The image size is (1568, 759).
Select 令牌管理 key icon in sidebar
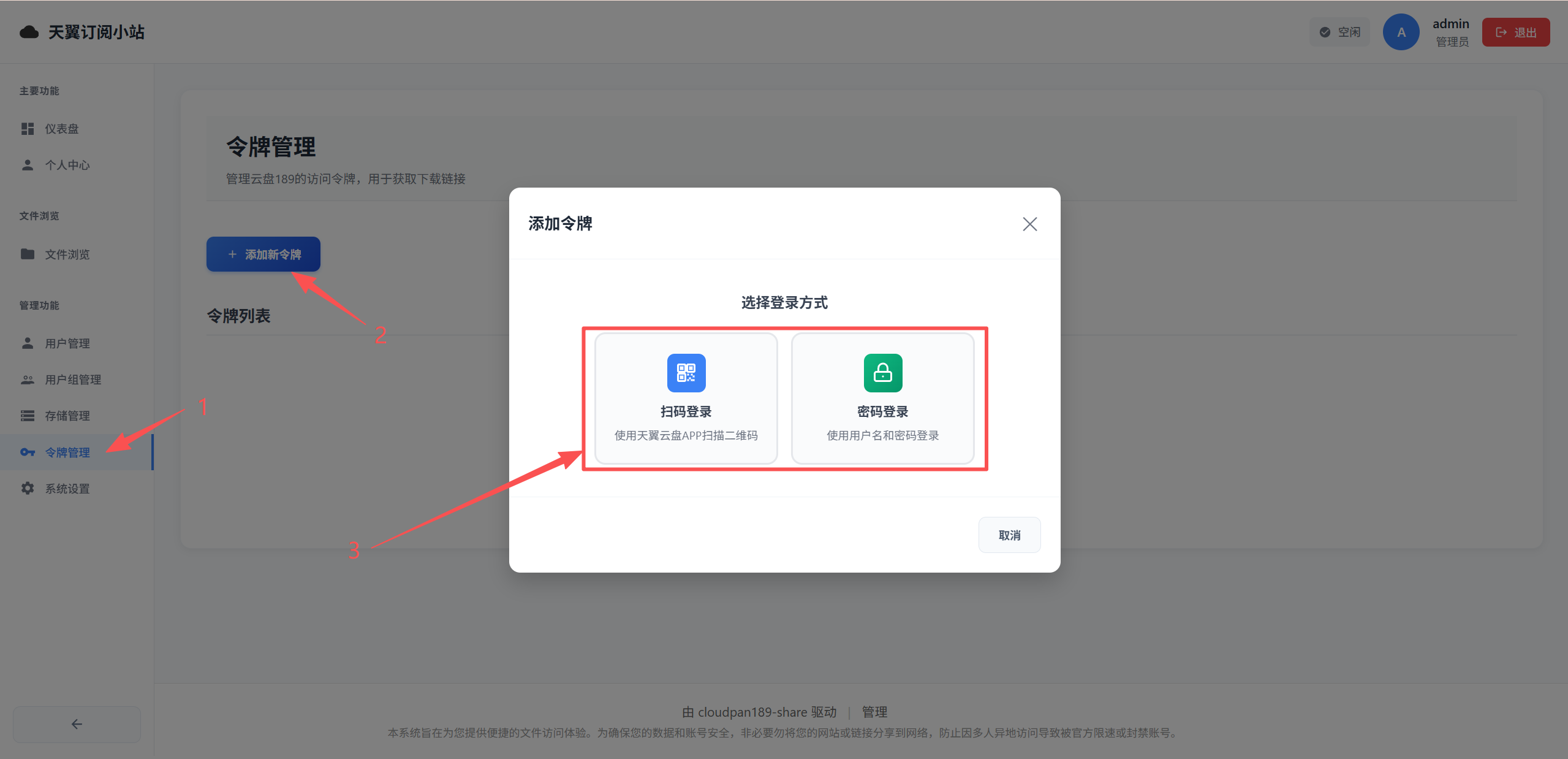(x=28, y=452)
